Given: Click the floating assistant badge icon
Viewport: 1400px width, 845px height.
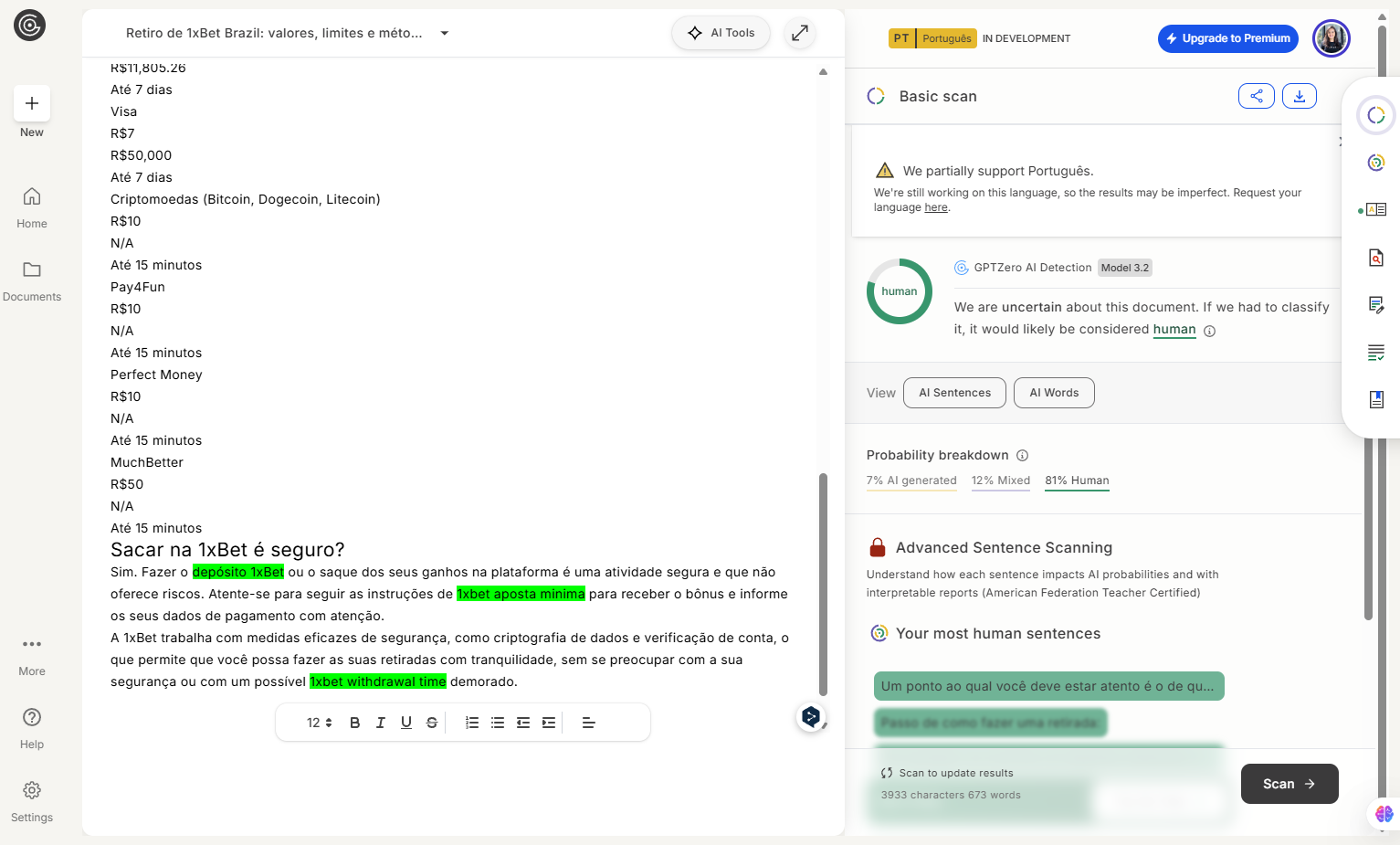Looking at the screenshot, I should (x=811, y=717).
